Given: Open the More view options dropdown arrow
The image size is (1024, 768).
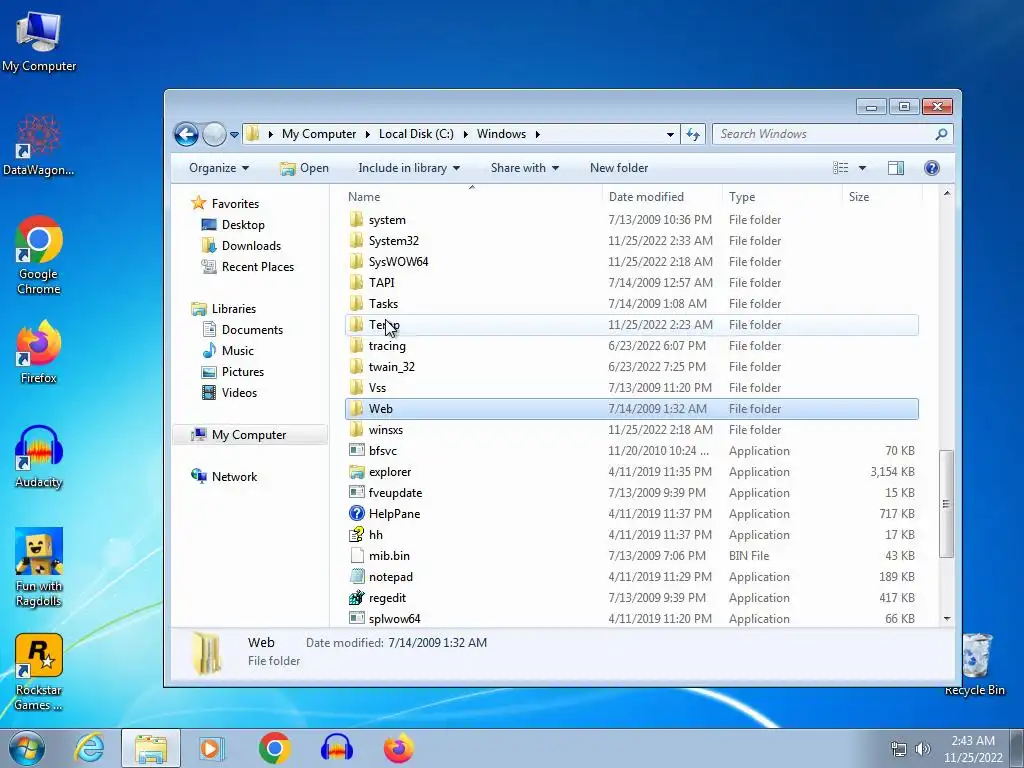Looking at the screenshot, I should tap(862, 168).
